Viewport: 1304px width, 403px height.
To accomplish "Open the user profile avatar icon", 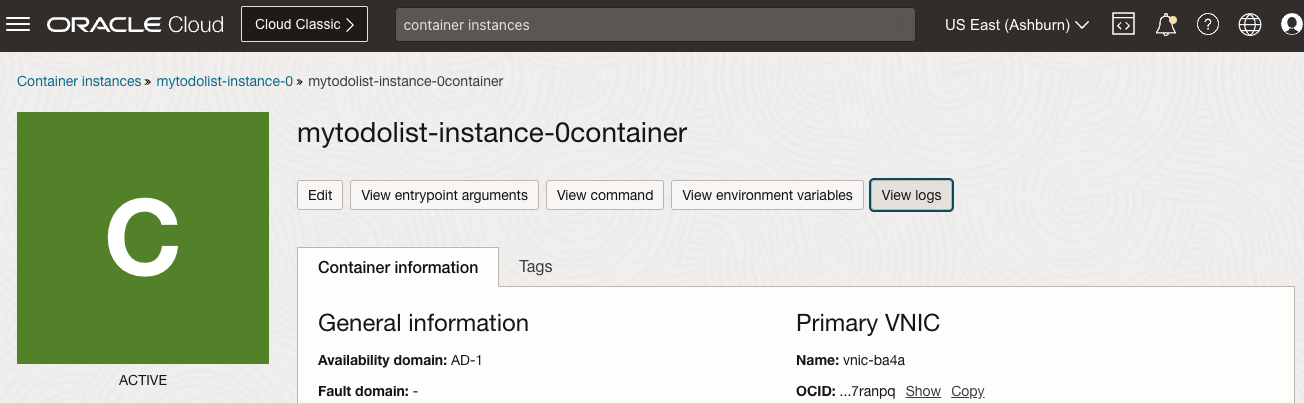I will (1291, 25).
